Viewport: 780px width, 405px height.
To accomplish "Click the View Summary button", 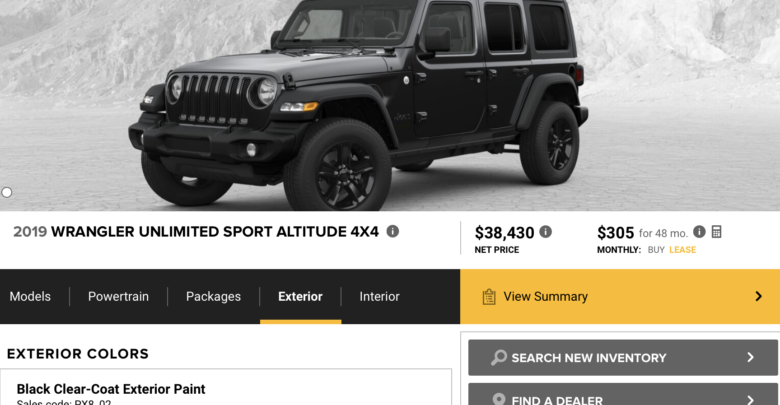I will (x=620, y=297).
